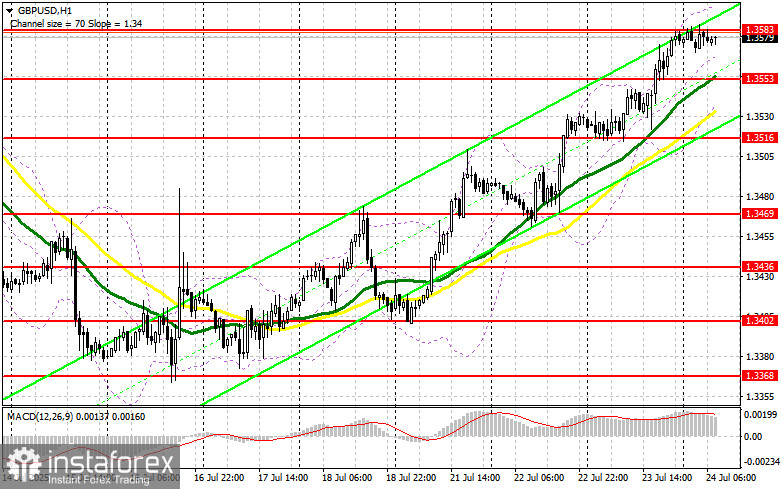Viewport: 781px width, 489px height.
Task: Click the 22 Jul 22:00 time label
Action: click(603, 478)
